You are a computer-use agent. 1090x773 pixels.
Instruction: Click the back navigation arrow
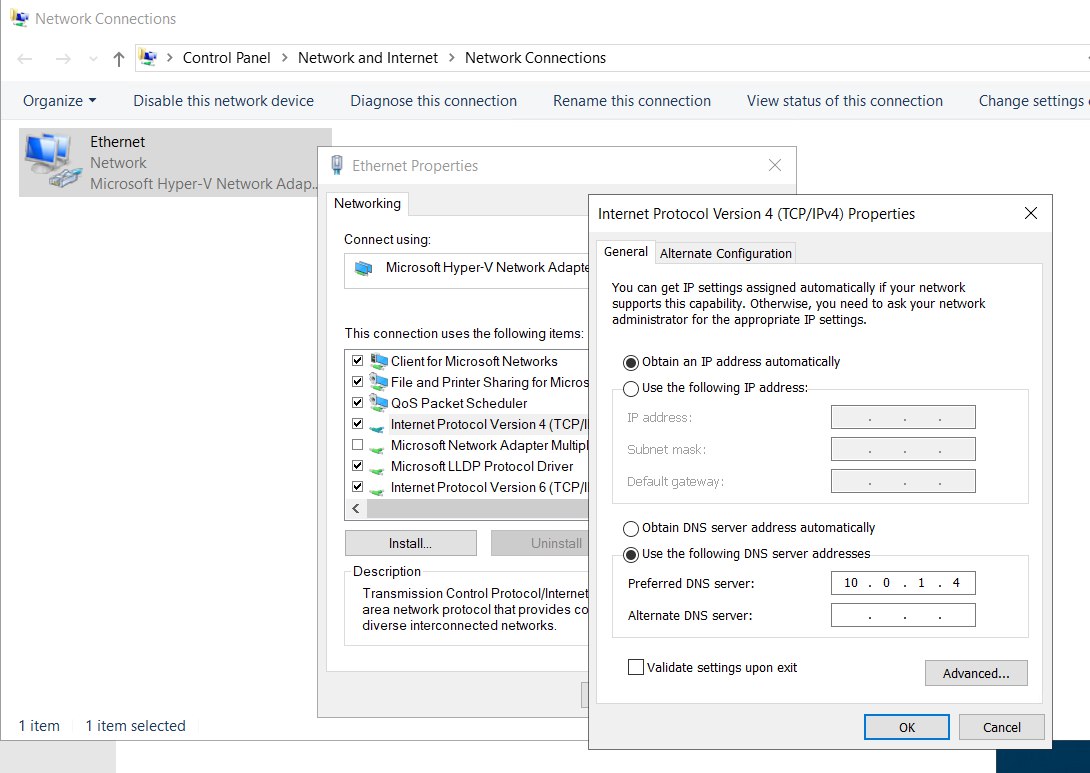(24, 58)
